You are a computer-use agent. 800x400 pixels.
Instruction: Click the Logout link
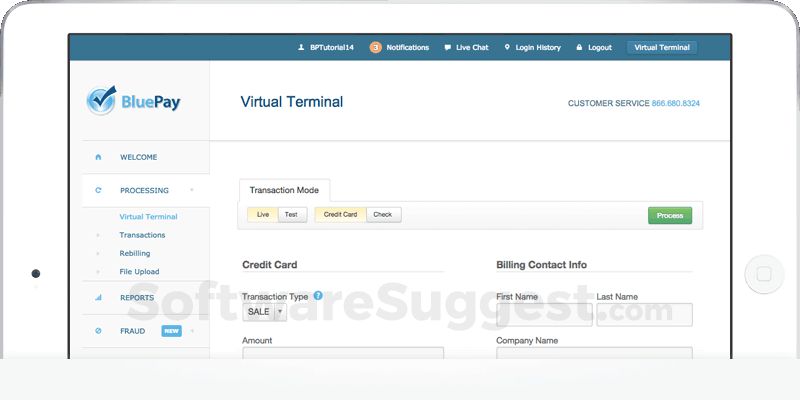click(x=600, y=47)
